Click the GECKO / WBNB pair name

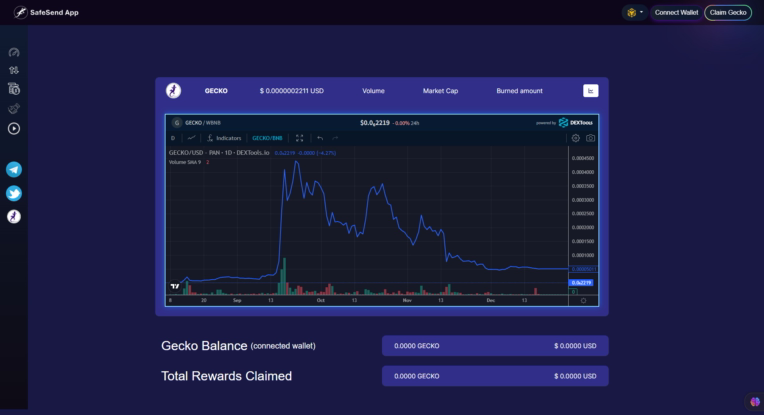pyautogui.click(x=203, y=123)
